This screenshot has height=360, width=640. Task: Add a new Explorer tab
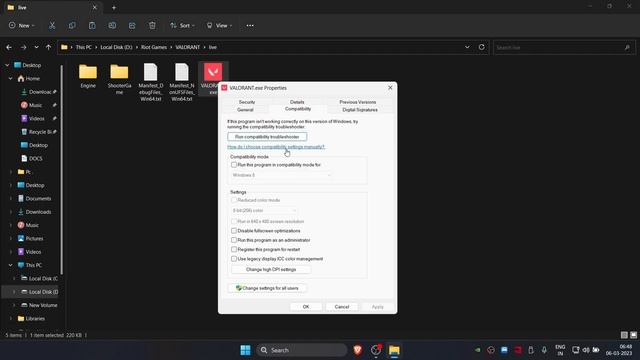click(114, 7)
